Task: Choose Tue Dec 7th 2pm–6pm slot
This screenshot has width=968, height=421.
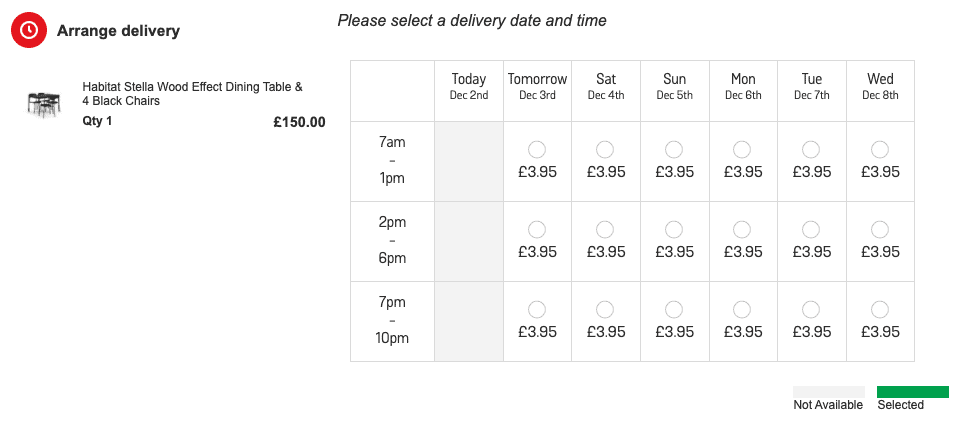Action: [x=811, y=230]
